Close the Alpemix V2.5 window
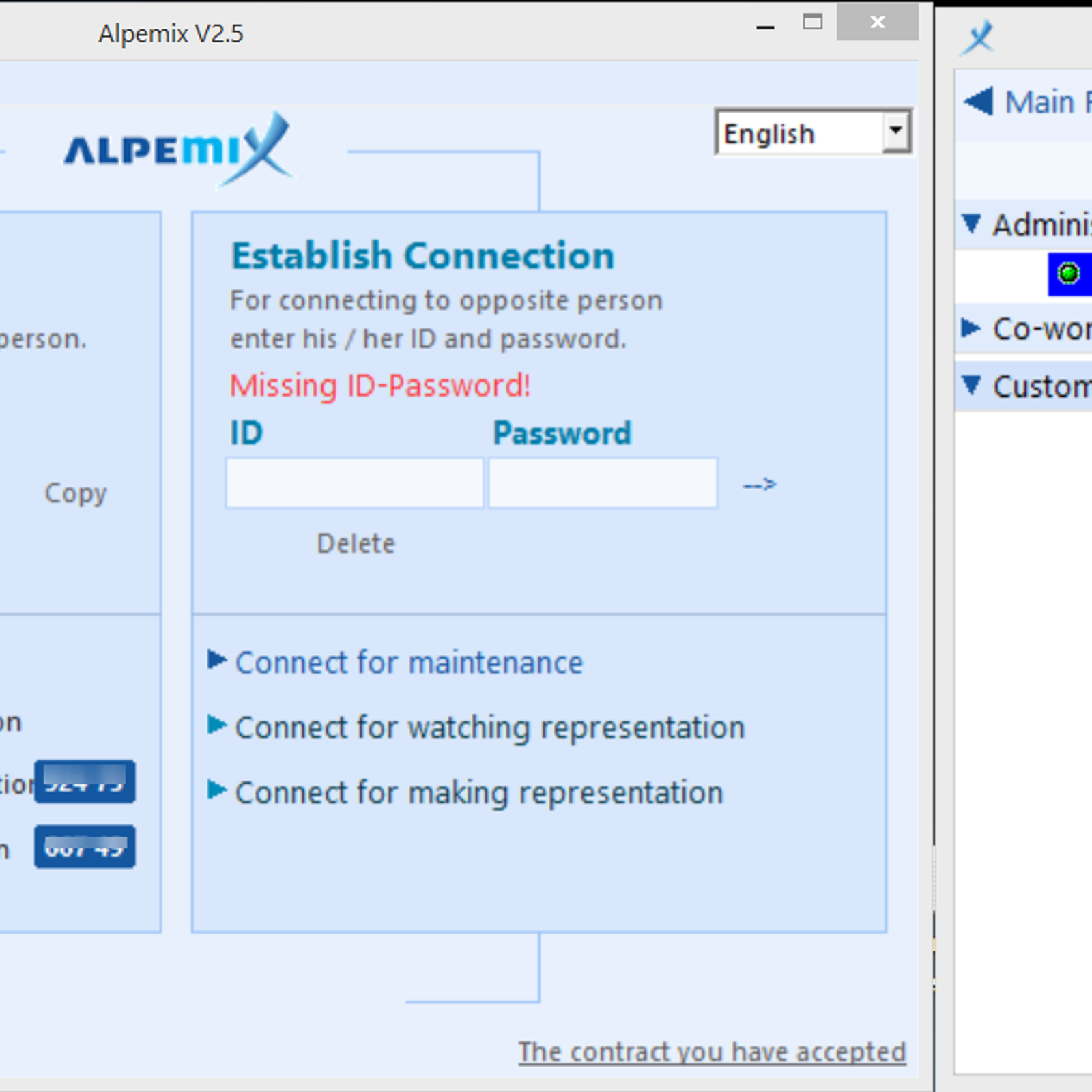The height and width of the screenshot is (1092, 1092). (x=878, y=23)
